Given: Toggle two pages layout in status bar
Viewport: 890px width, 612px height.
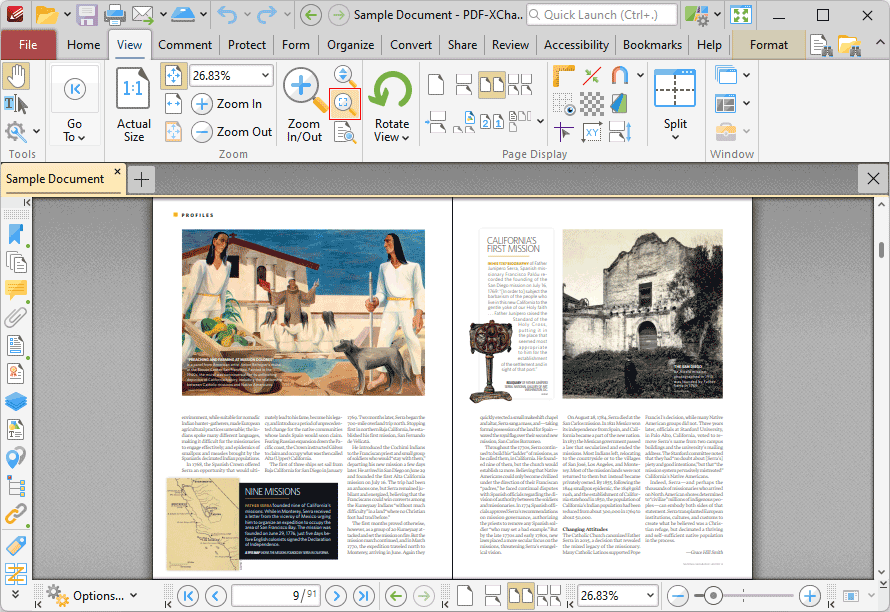Looking at the screenshot, I should tap(520, 596).
